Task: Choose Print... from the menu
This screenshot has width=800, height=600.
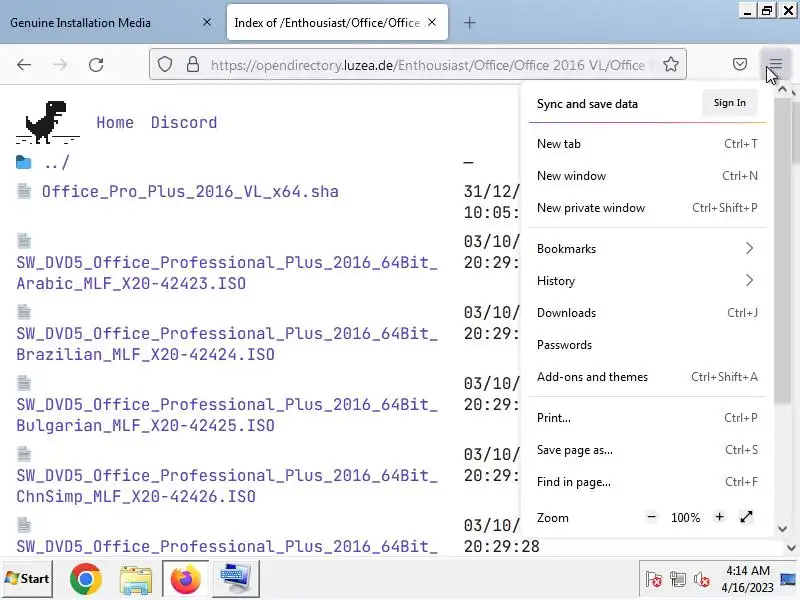Action: point(647,418)
